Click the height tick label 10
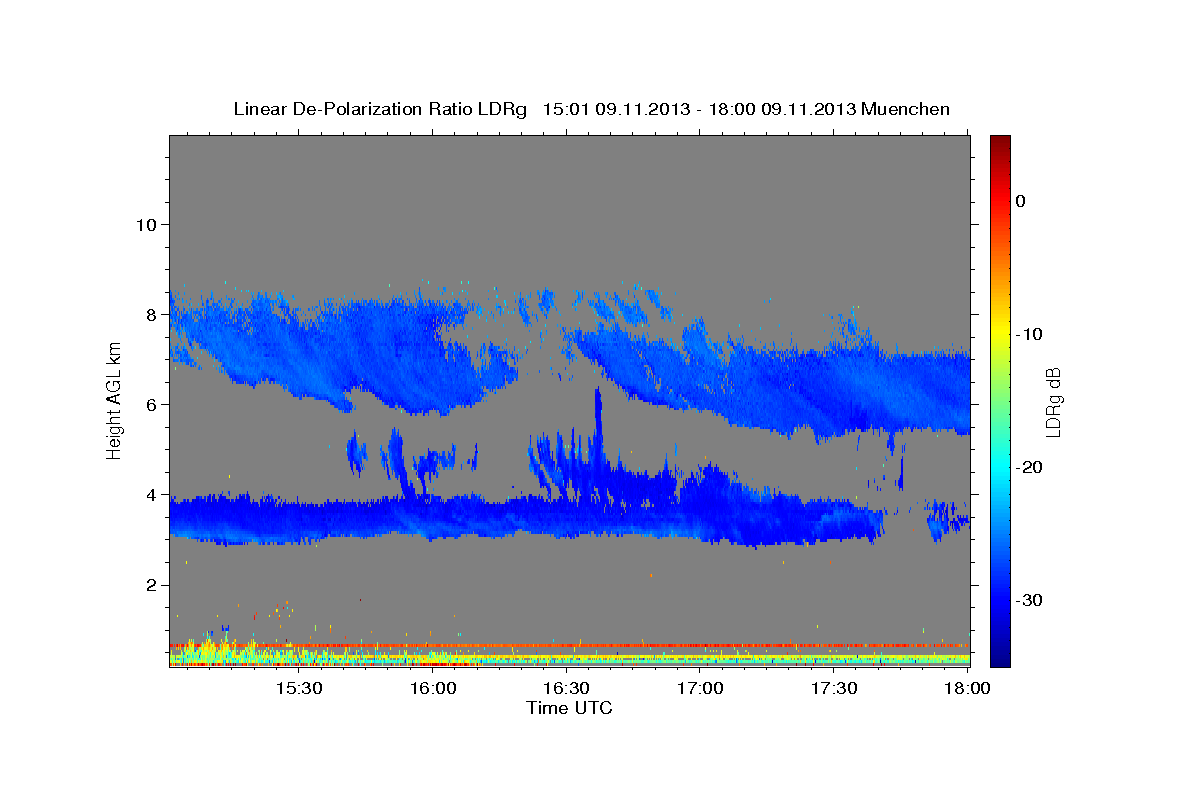This screenshot has width=1200, height=800. pos(146,224)
